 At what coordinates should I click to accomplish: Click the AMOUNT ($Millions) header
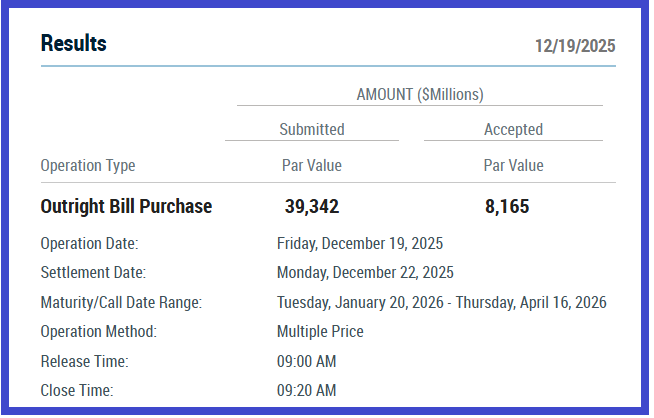click(419, 95)
